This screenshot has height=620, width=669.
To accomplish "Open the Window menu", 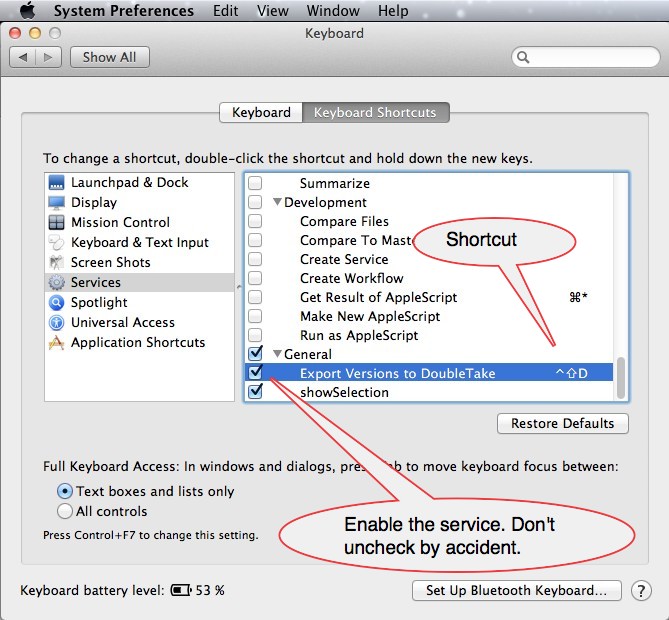I will [333, 11].
